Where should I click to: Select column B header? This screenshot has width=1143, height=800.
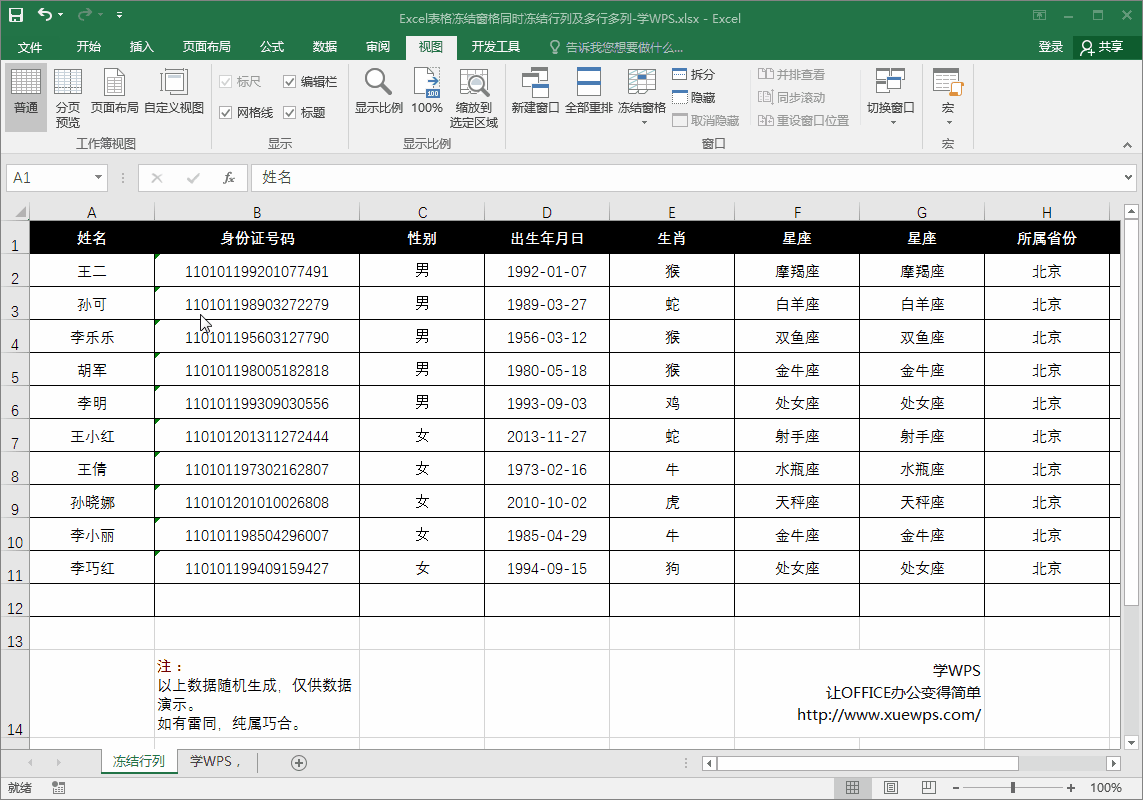[257, 212]
